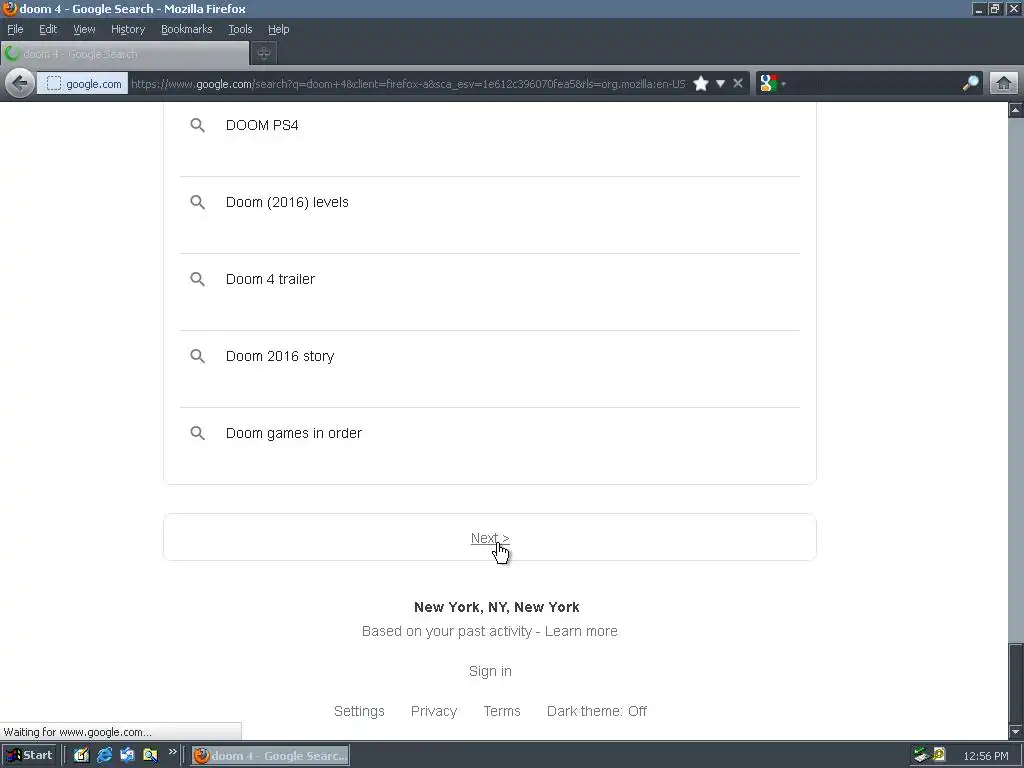Open the Bookmarks menu
The height and width of the screenshot is (768, 1024).
tap(187, 29)
